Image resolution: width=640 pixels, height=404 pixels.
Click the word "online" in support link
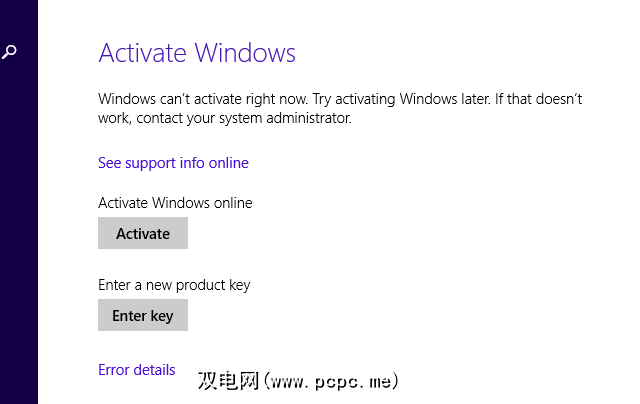pyautogui.click(x=227, y=163)
